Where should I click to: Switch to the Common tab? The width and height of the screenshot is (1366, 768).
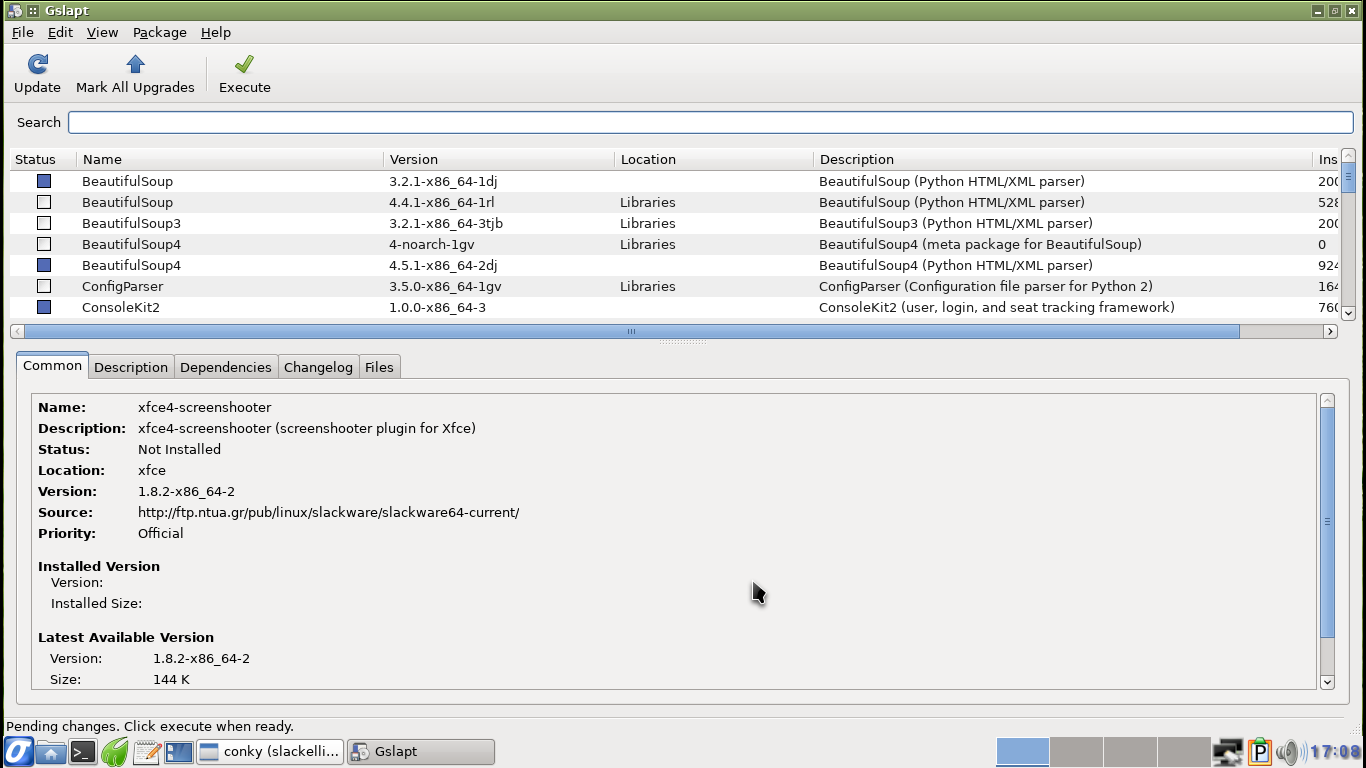52,366
